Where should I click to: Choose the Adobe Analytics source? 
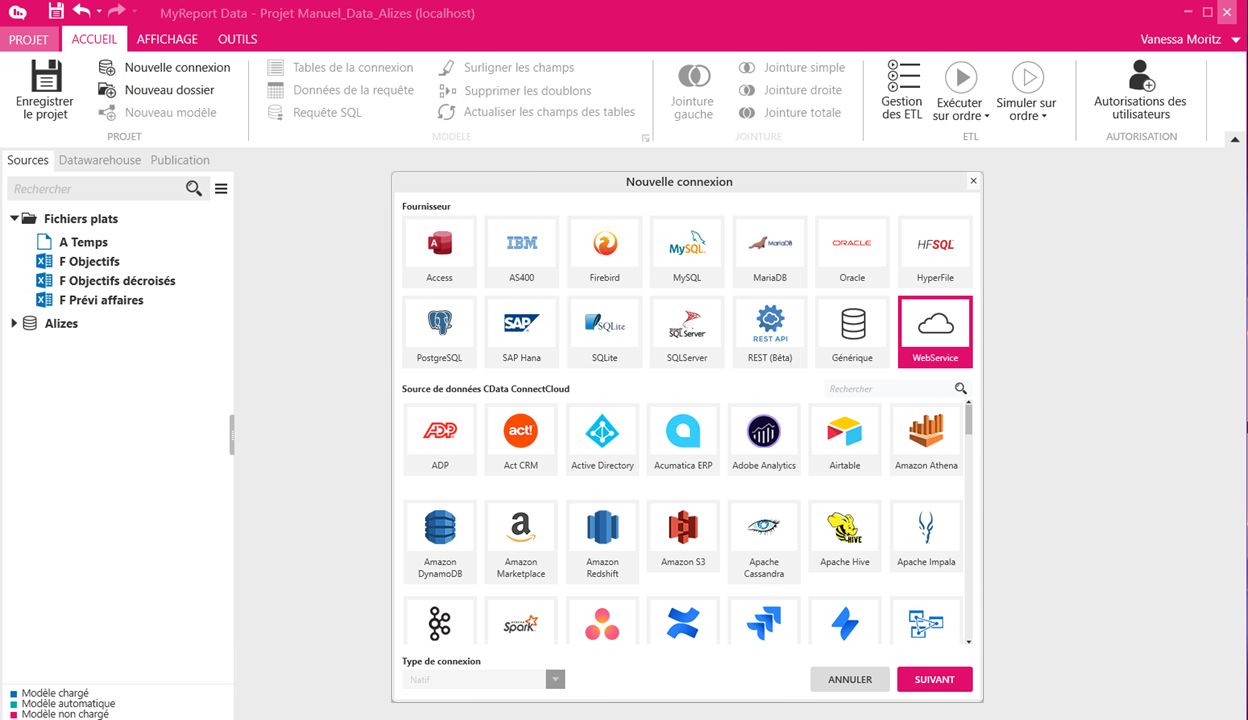(x=764, y=439)
